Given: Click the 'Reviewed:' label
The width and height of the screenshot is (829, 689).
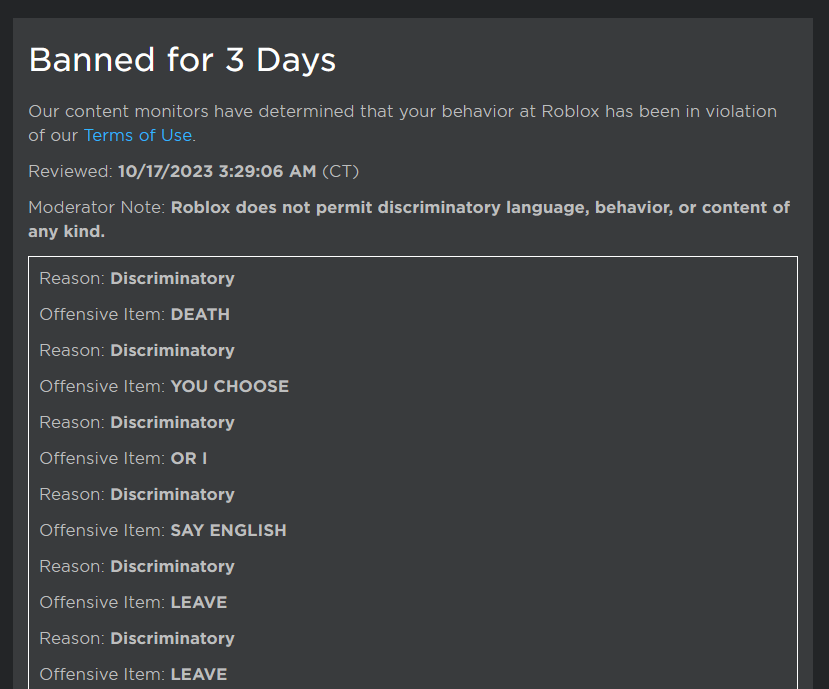Looking at the screenshot, I should pyautogui.click(x=71, y=171).
